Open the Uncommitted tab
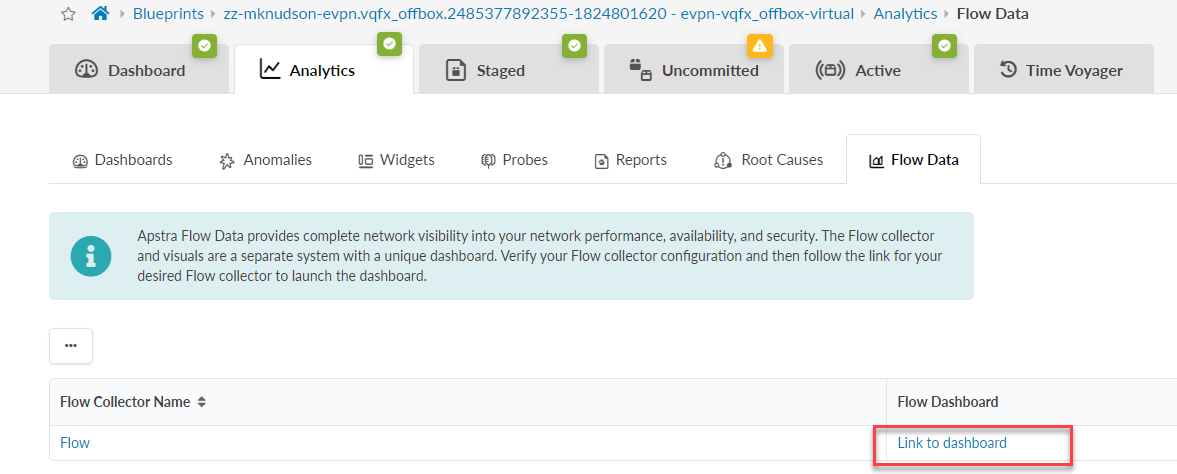 (694, 70)
